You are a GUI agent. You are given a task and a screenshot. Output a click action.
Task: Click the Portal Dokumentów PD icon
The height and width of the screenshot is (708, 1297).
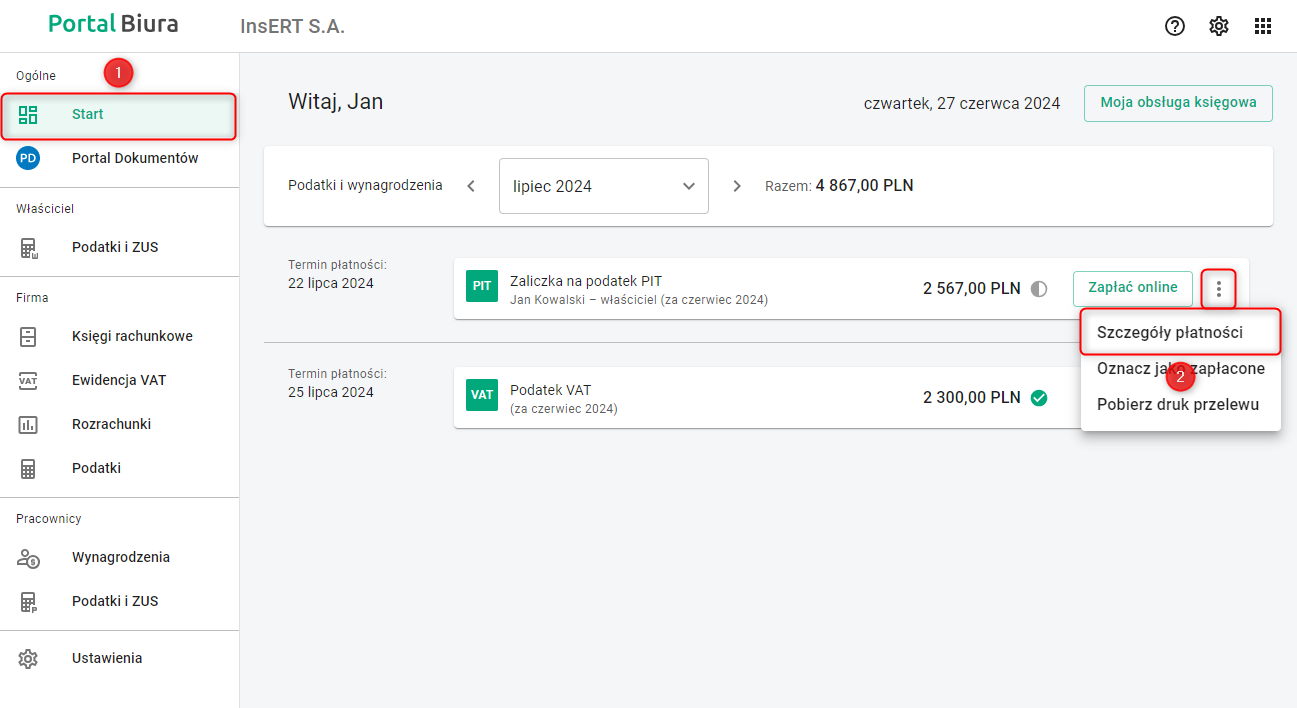tap(28, 158)
